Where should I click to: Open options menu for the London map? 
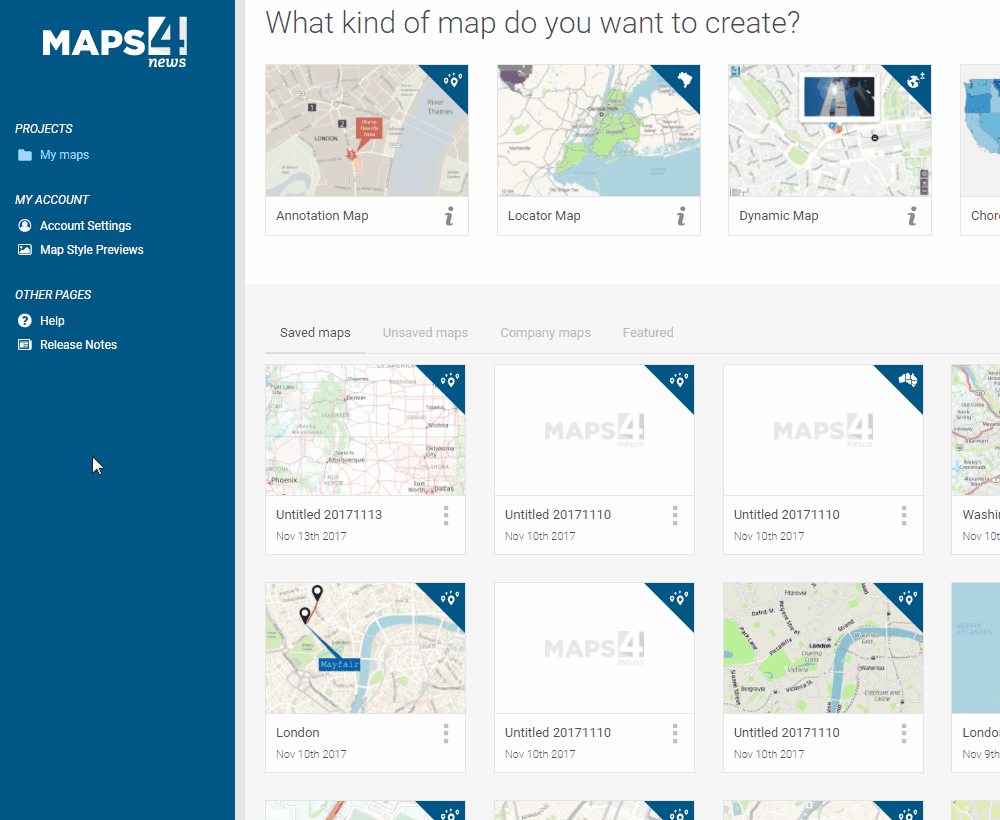point(446,733)
